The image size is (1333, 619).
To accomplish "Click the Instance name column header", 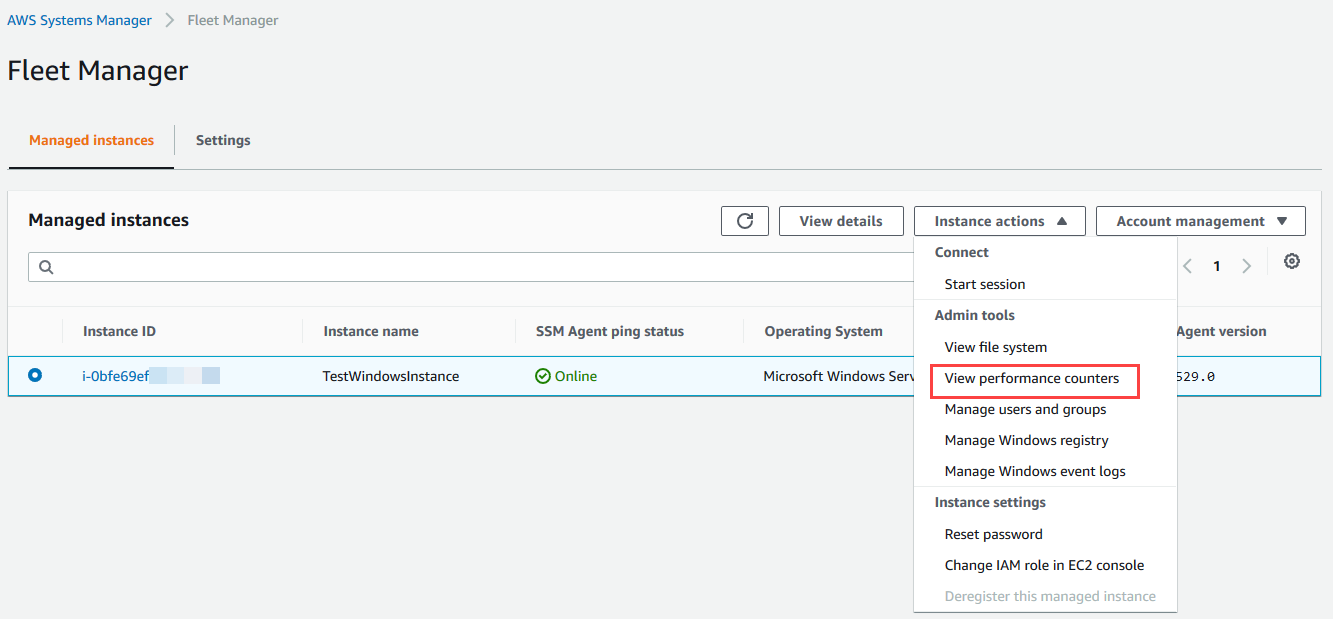I will pos(371,331).
